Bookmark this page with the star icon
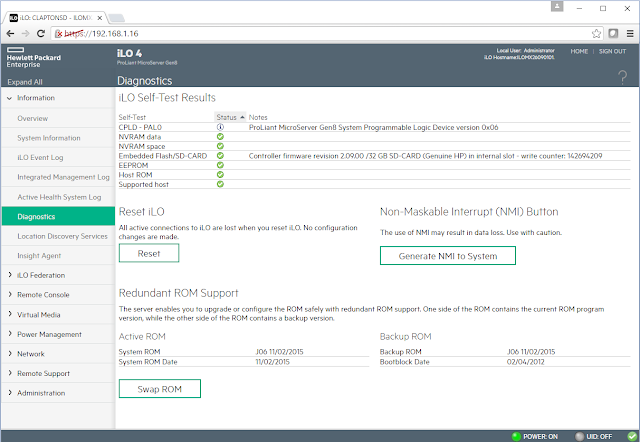640x442 pixels. (596, 33)
